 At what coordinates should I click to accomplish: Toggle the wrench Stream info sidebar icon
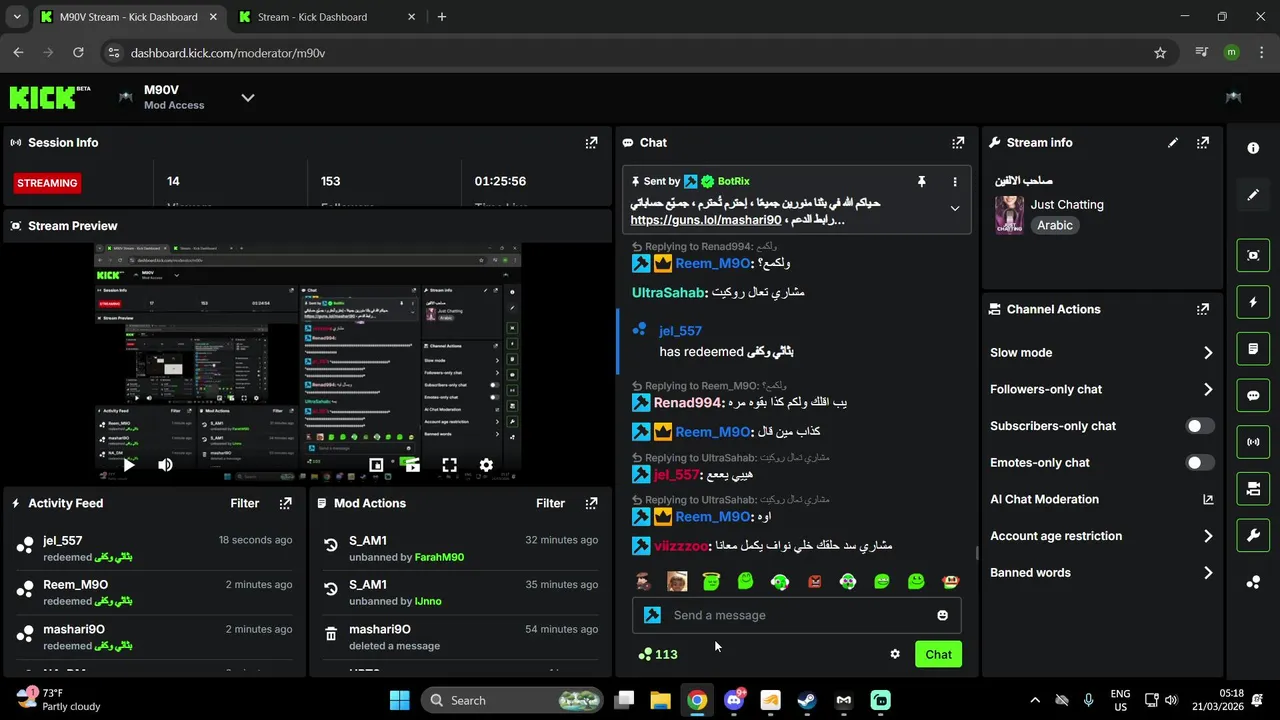tap(1253, 535)
